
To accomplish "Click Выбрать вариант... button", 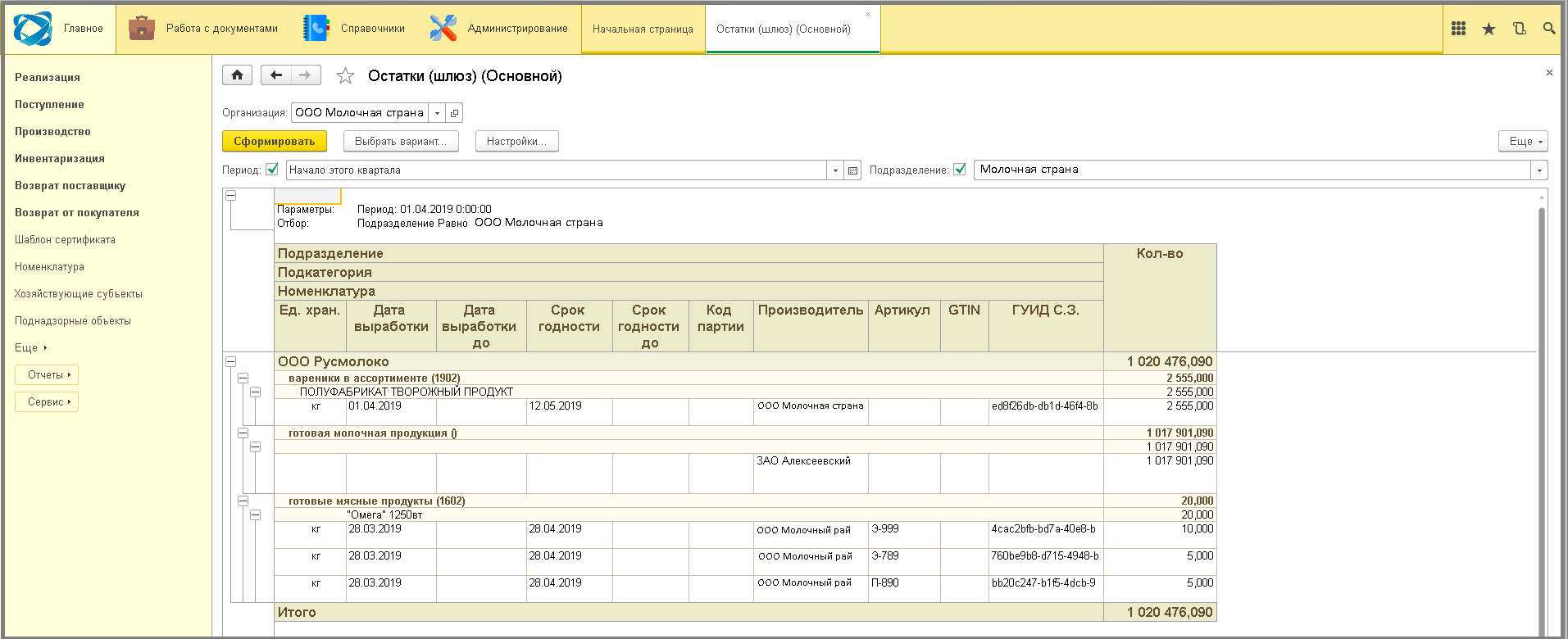I will tap(401, 141).
